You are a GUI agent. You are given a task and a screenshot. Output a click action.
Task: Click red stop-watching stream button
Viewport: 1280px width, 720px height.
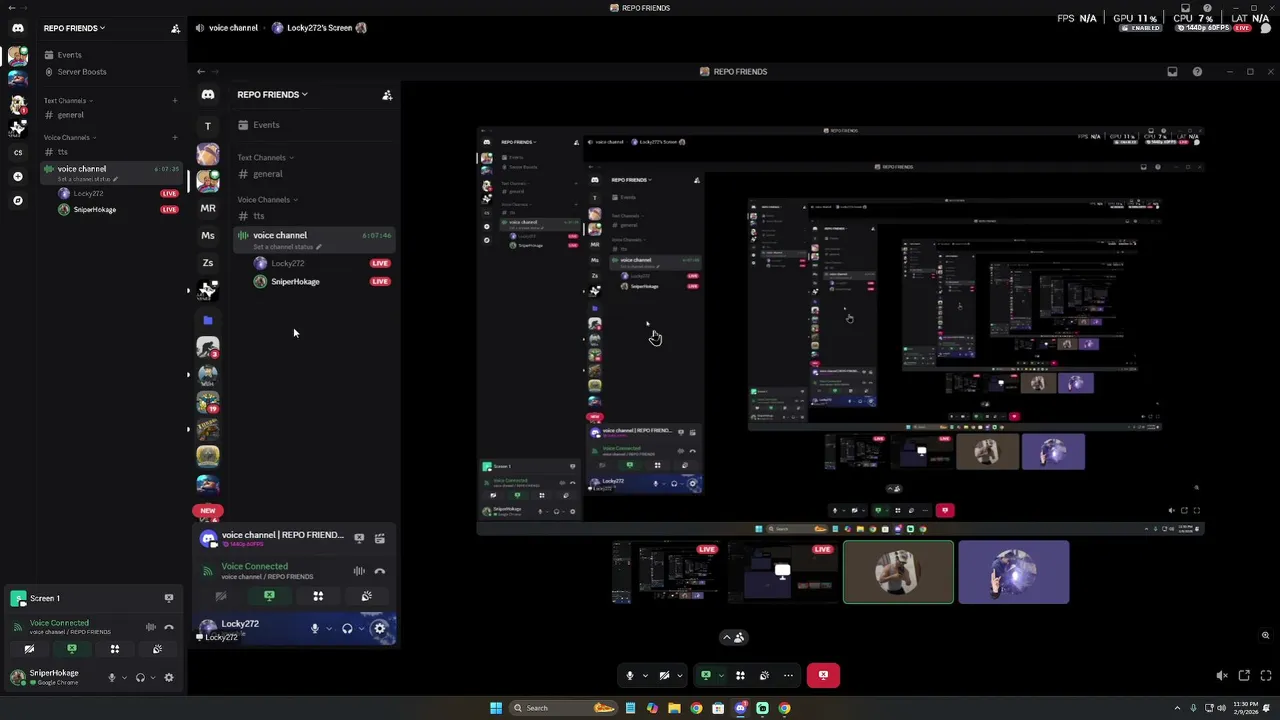click(823, 675)
